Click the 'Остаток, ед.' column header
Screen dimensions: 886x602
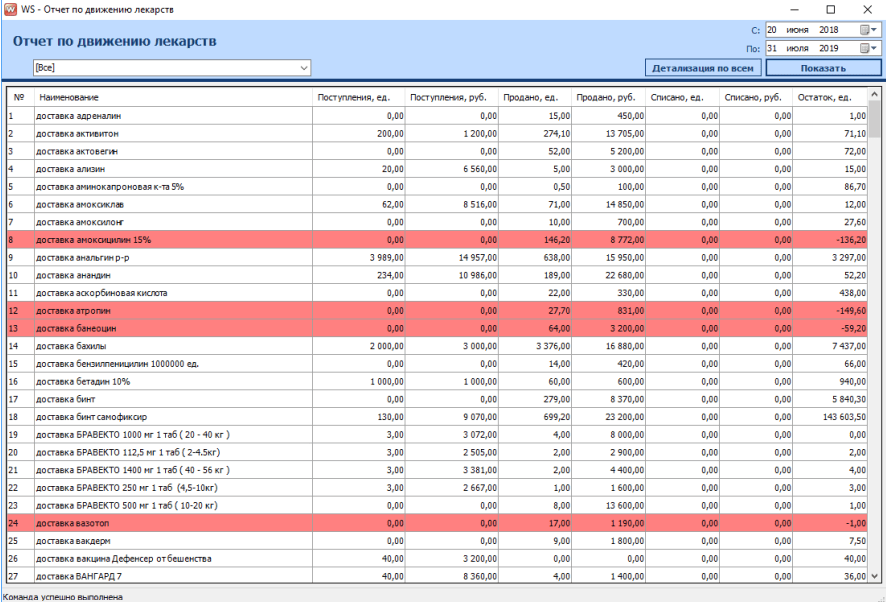[x=825, y=97]
